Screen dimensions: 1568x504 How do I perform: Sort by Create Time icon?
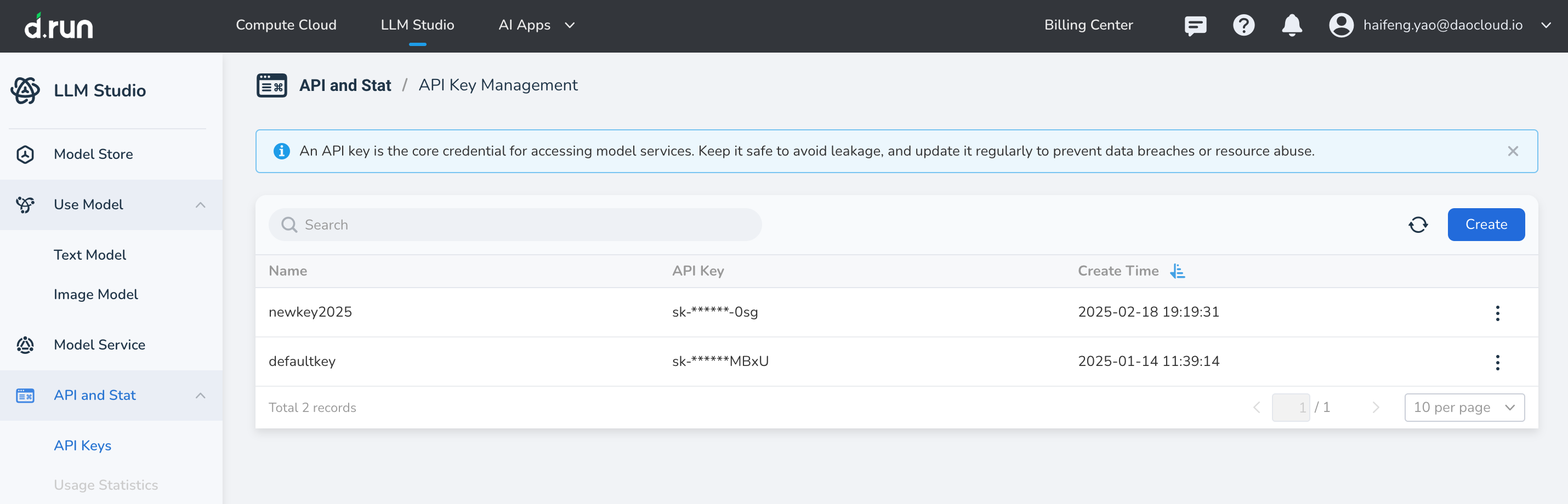click(1177, 271)
